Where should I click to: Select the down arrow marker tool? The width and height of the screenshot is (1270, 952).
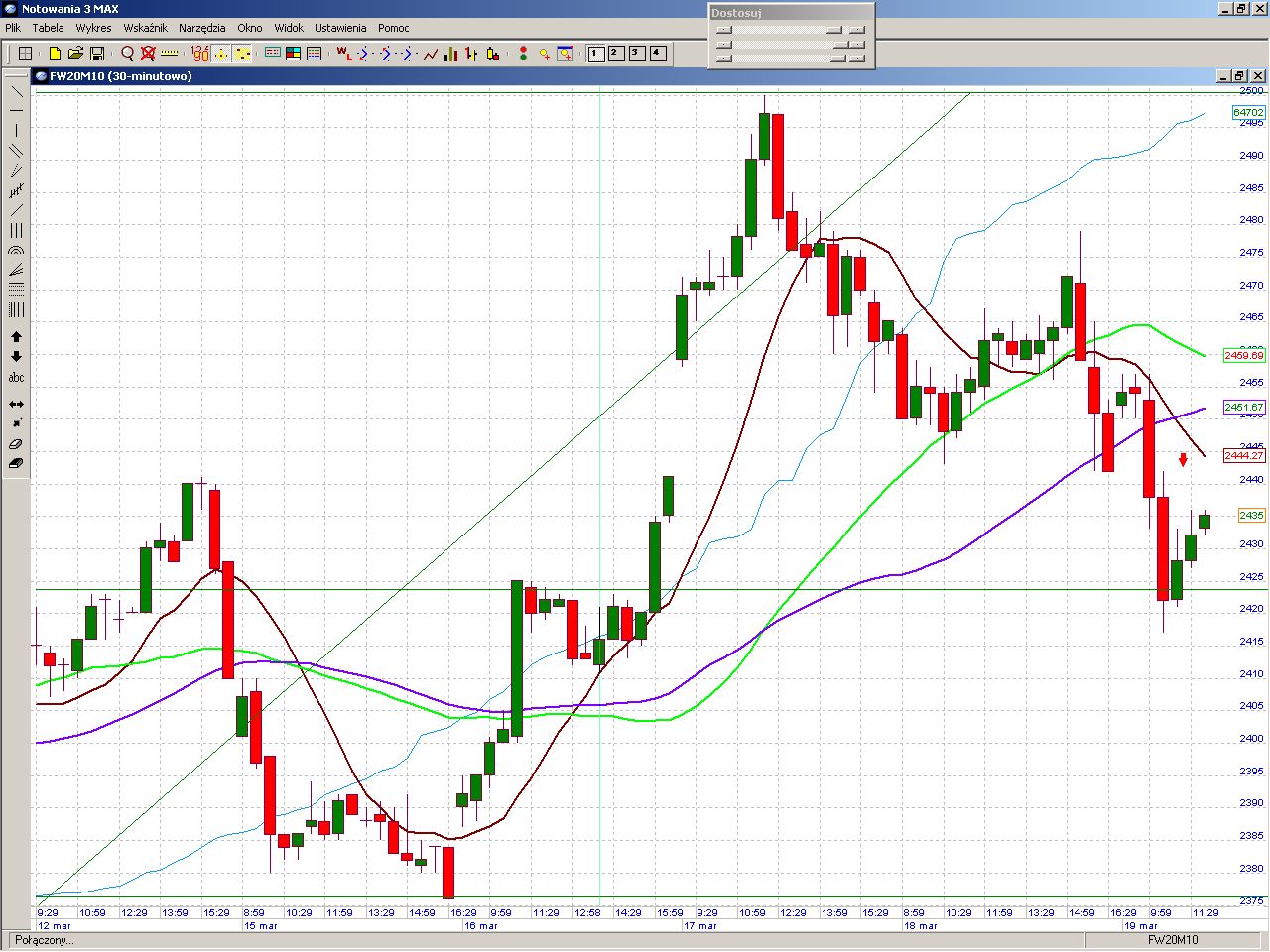[x=16, y=357]
